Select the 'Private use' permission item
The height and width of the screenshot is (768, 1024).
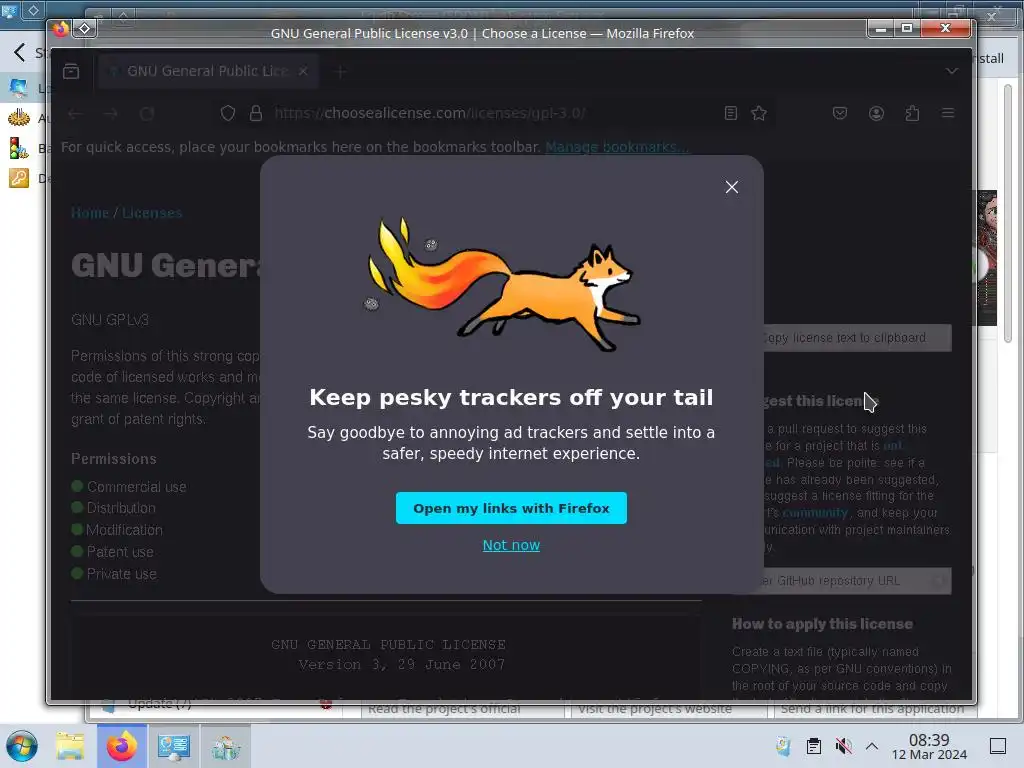114,574
